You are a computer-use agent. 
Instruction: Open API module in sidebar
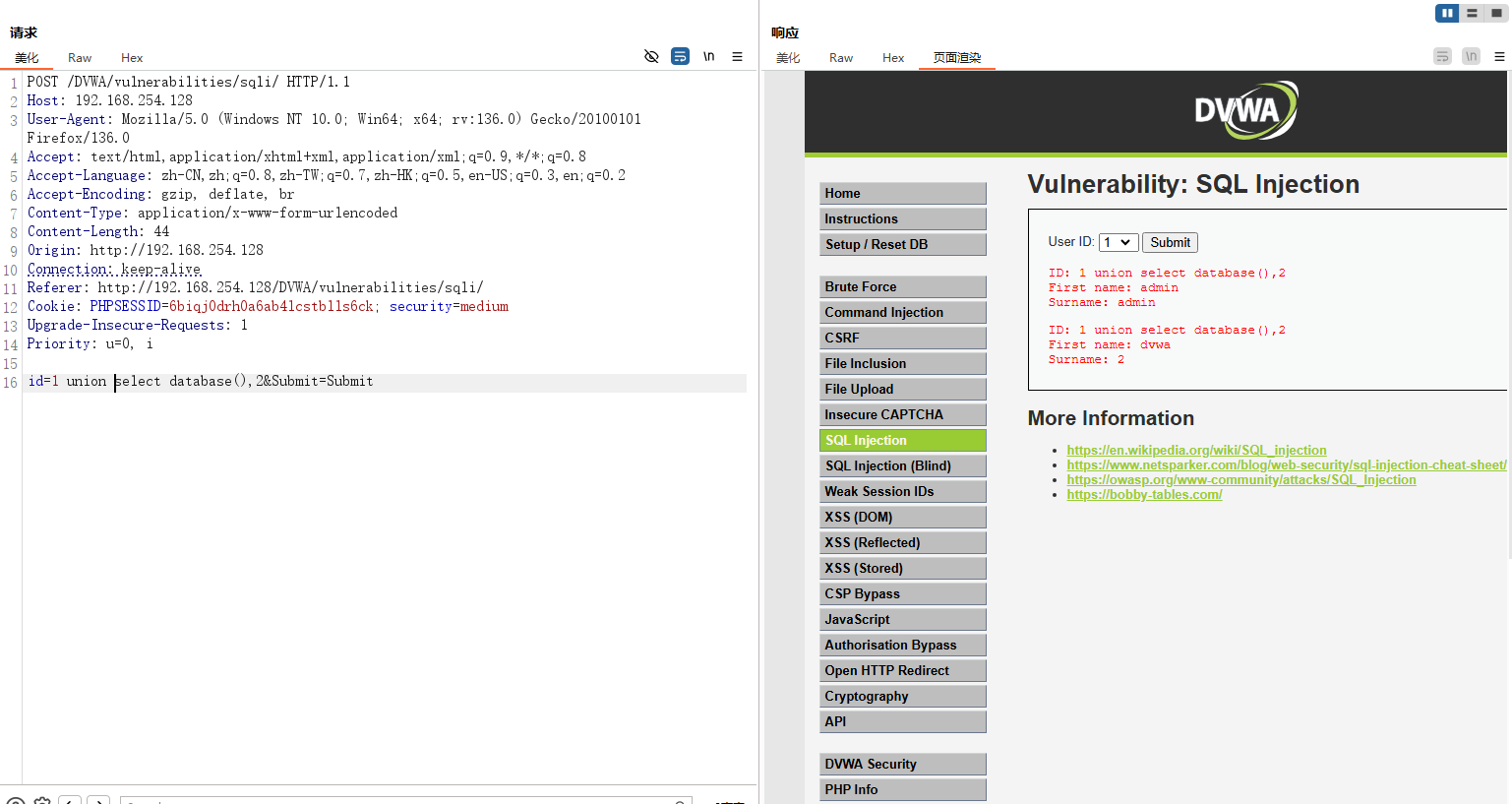[x=903, y=721]
